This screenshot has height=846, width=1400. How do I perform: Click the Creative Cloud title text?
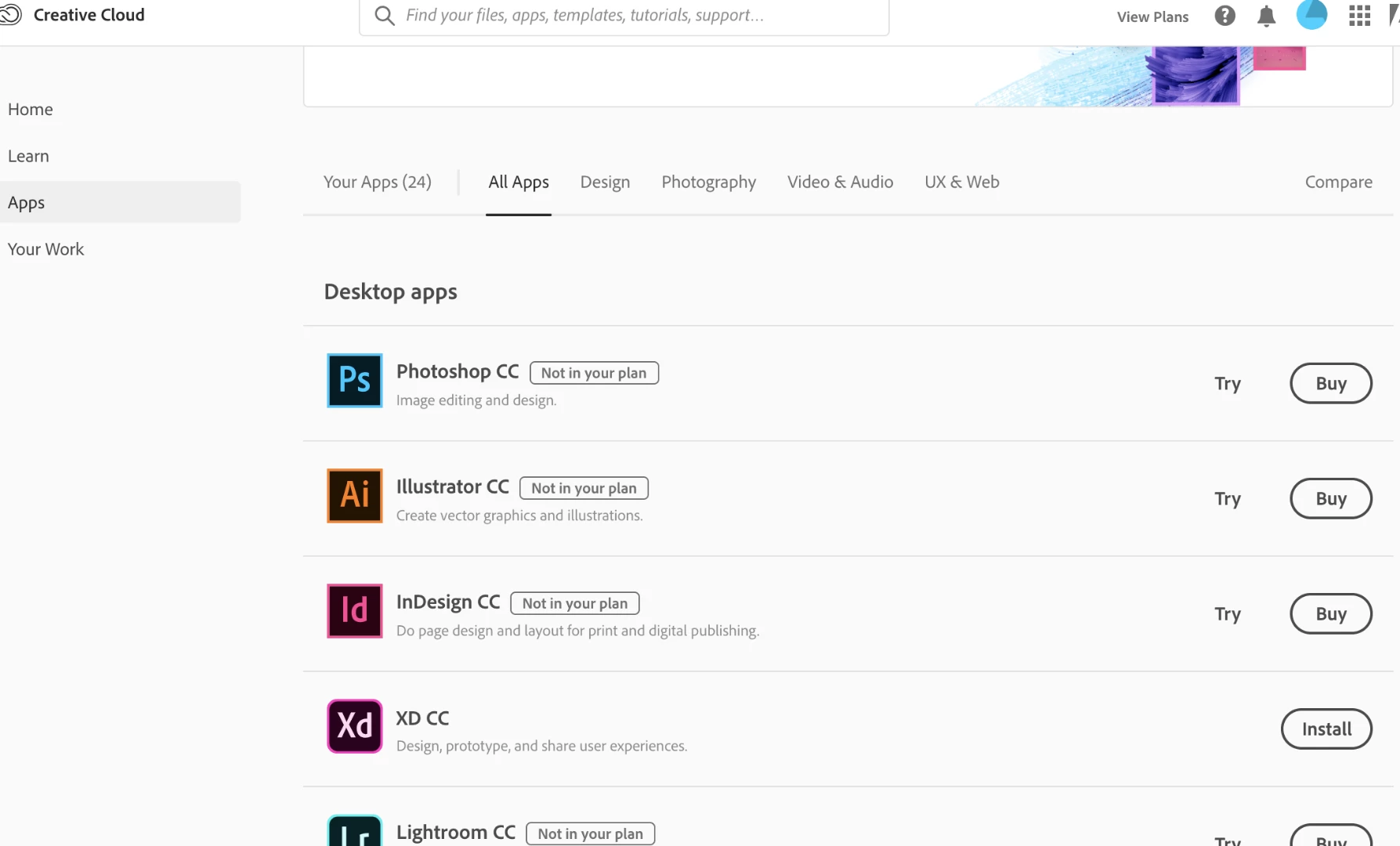pyautogui.click(x=89, y=15)
